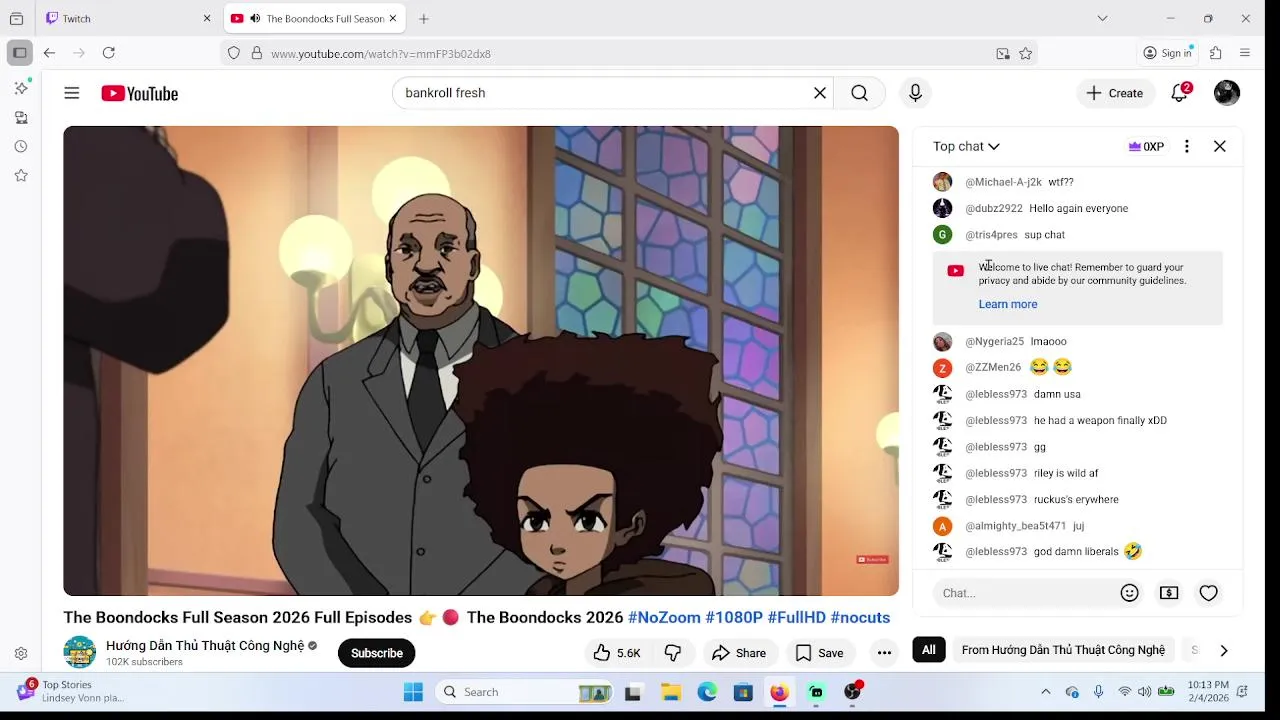Open sidebar settings gear
Screen dimensions: 1280x720
(21, 654)
